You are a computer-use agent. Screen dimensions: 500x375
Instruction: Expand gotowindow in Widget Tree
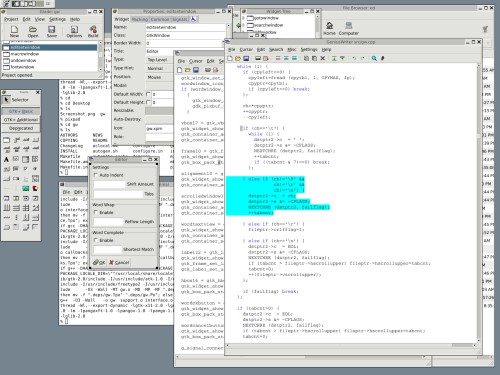(243, 18)
